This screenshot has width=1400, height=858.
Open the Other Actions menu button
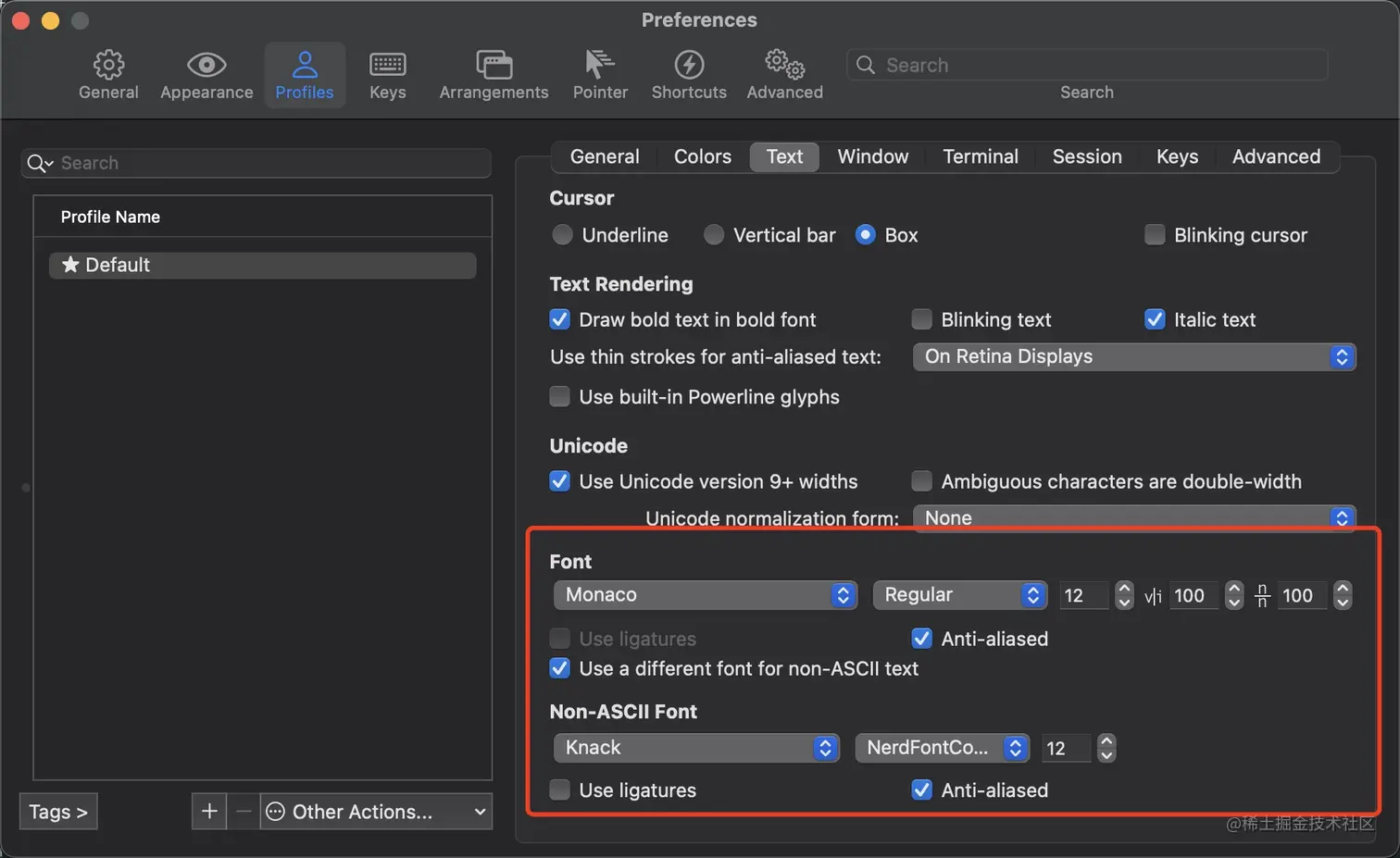coord(376,812)
